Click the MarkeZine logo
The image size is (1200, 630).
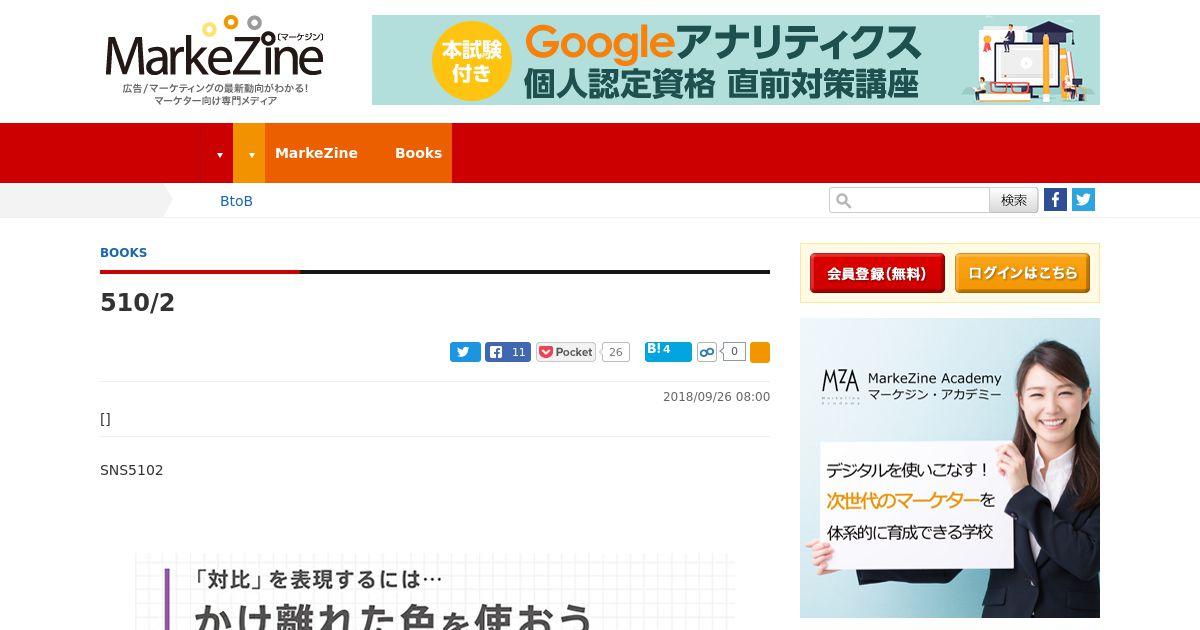click(x=215, y=60)
